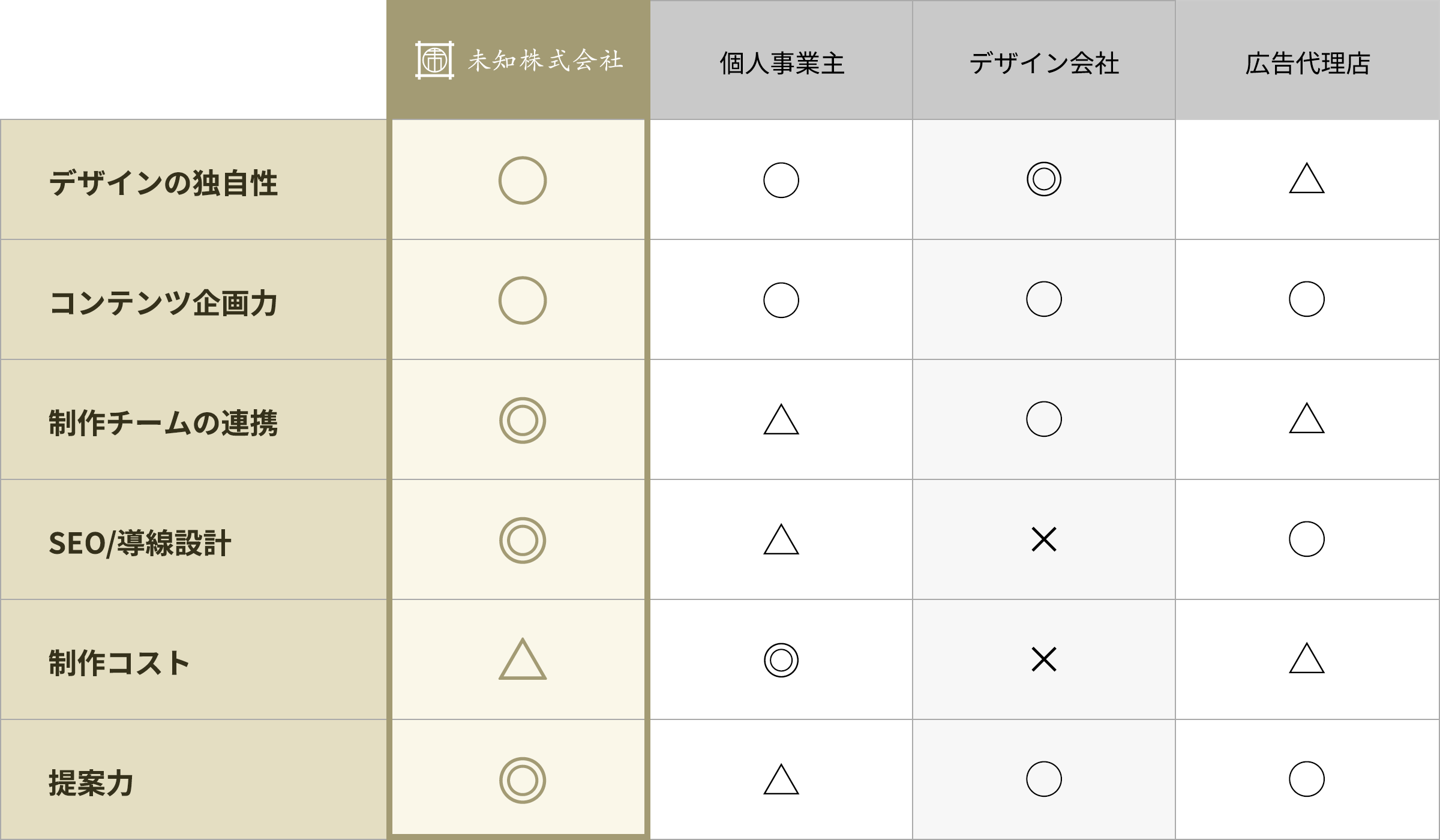Click double circle for デザイン会社 デザインの独自性
Image resolution: width=1440 pixels, height=840 pixels.
pyautogui.click(x=1044, y=179)
